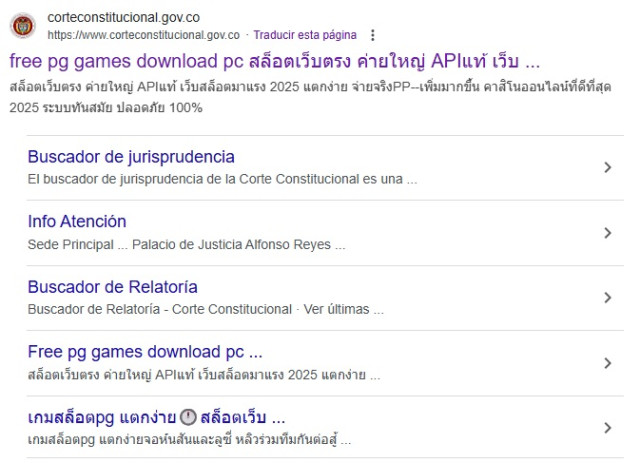Open the Info Atención sitelink
Viewport: 640px width, 463px height.
77,222
